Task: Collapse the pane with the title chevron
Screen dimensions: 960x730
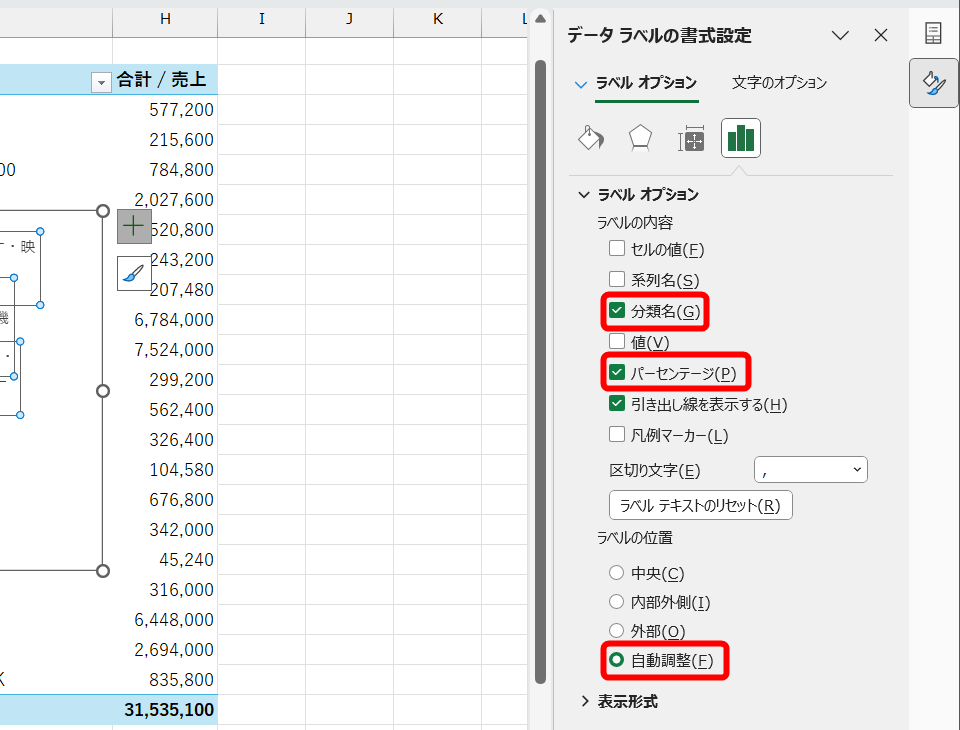Action: [841, 35]
